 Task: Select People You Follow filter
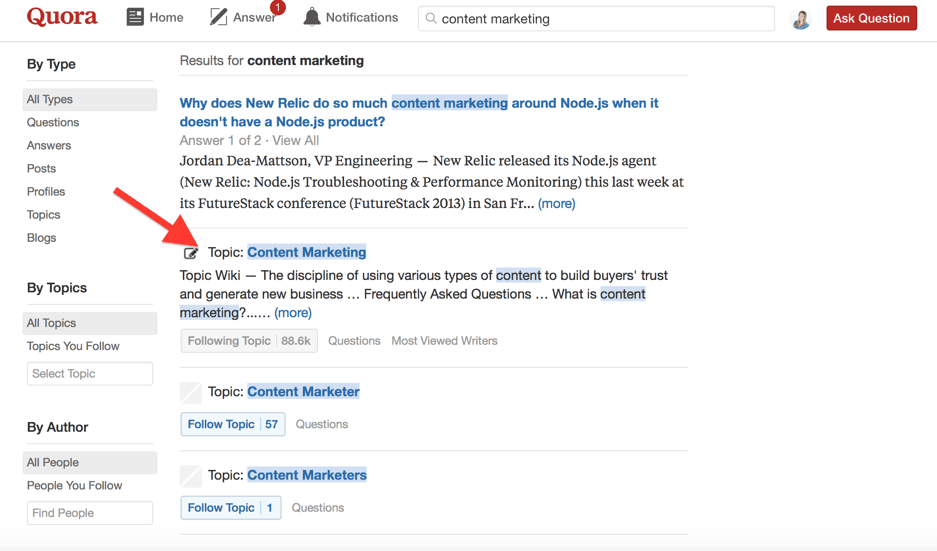pos(74,486)
